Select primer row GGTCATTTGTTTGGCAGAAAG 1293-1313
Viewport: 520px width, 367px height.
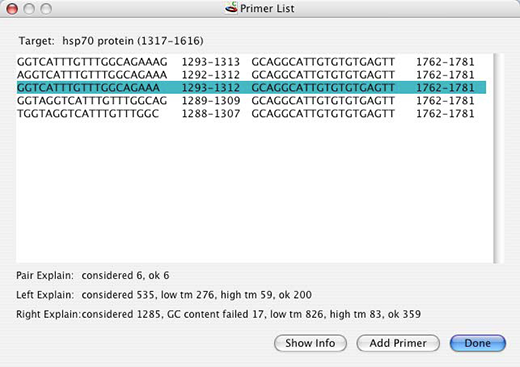251,62
